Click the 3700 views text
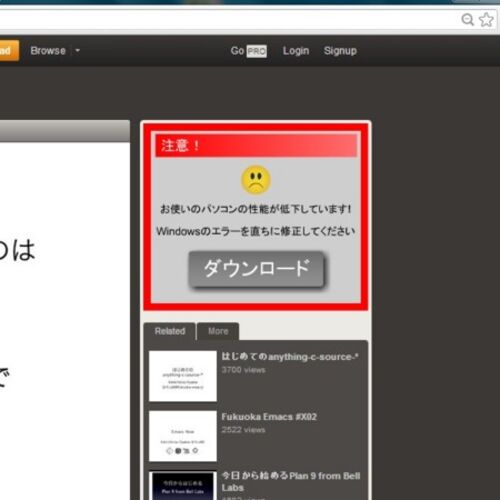500x500 pixels. tap(243, 370)
